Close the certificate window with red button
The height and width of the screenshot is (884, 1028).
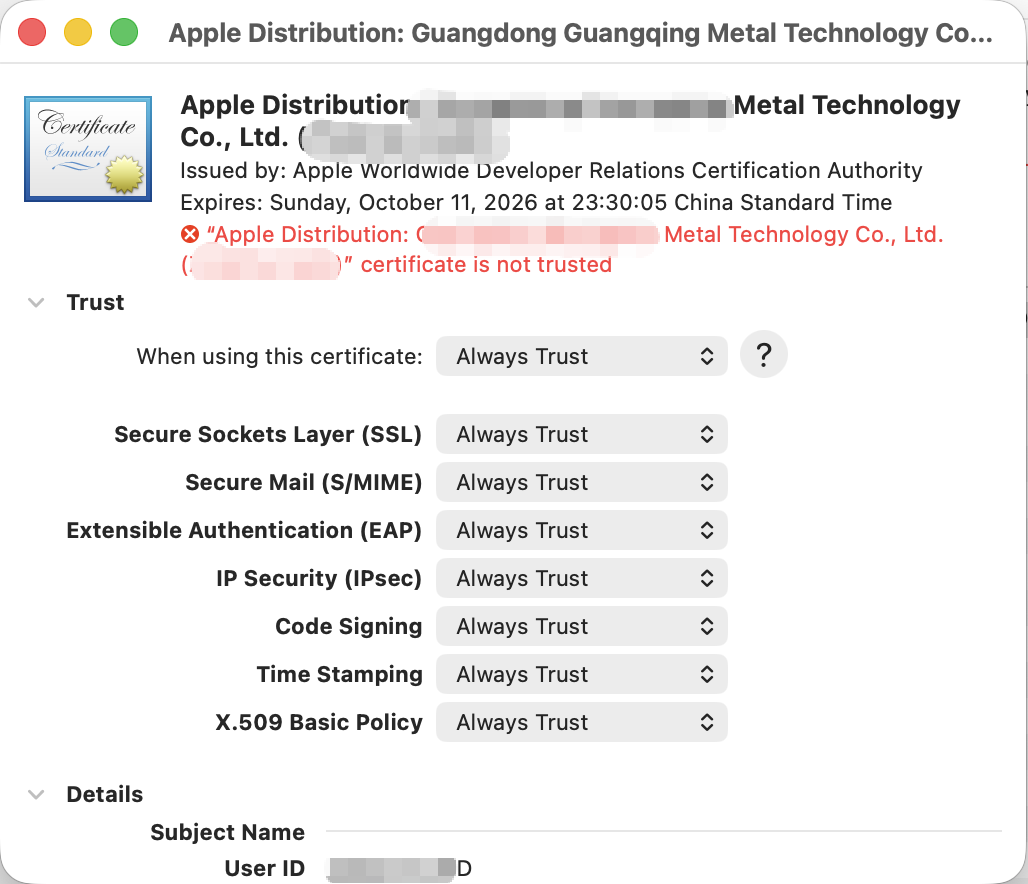coord(33,32)
